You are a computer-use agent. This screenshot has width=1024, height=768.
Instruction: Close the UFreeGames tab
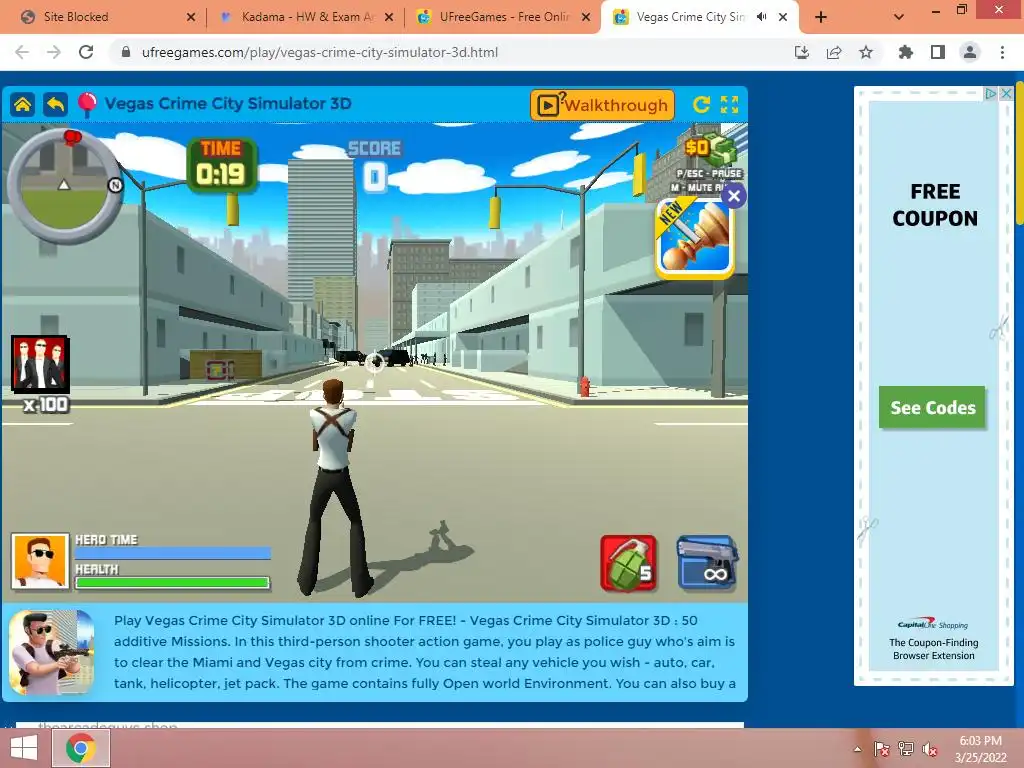pos(586,17)
